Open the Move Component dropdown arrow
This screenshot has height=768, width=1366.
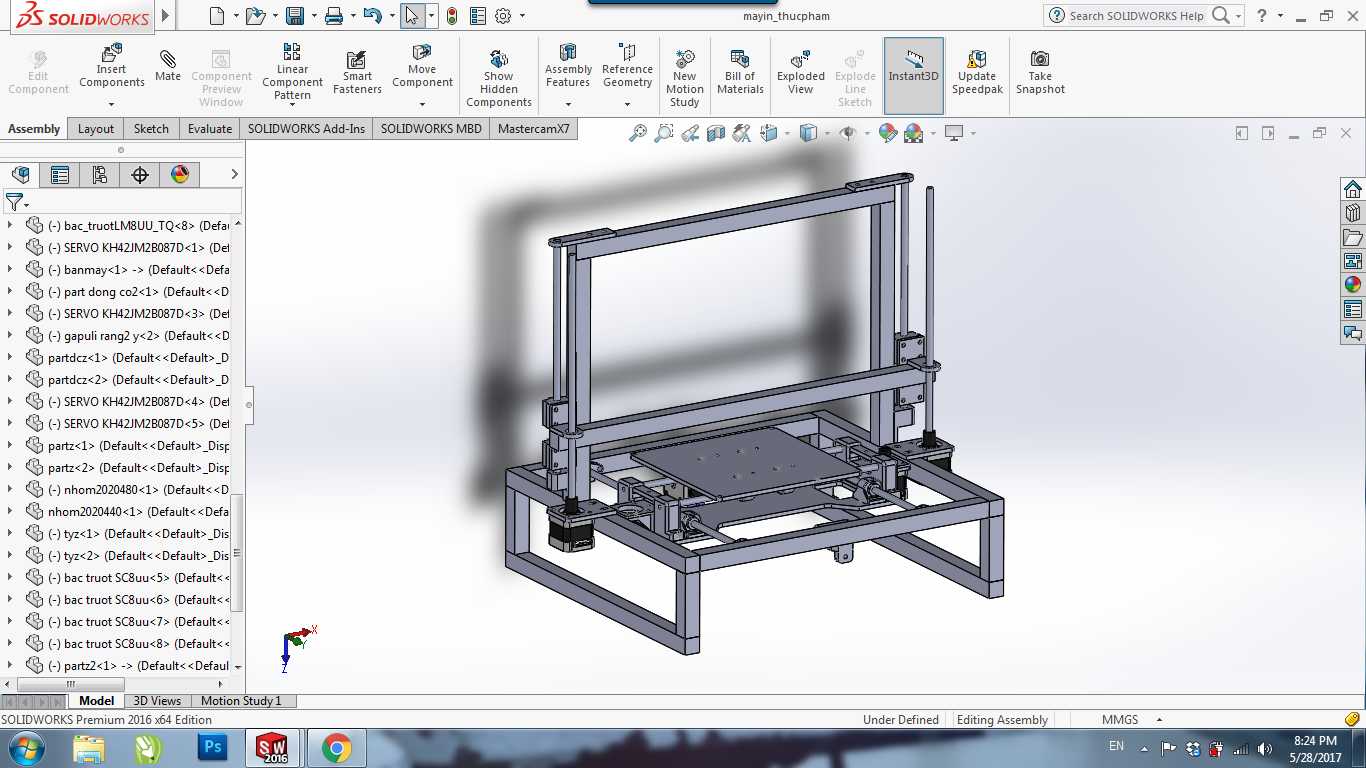click(x=422, y=104)
